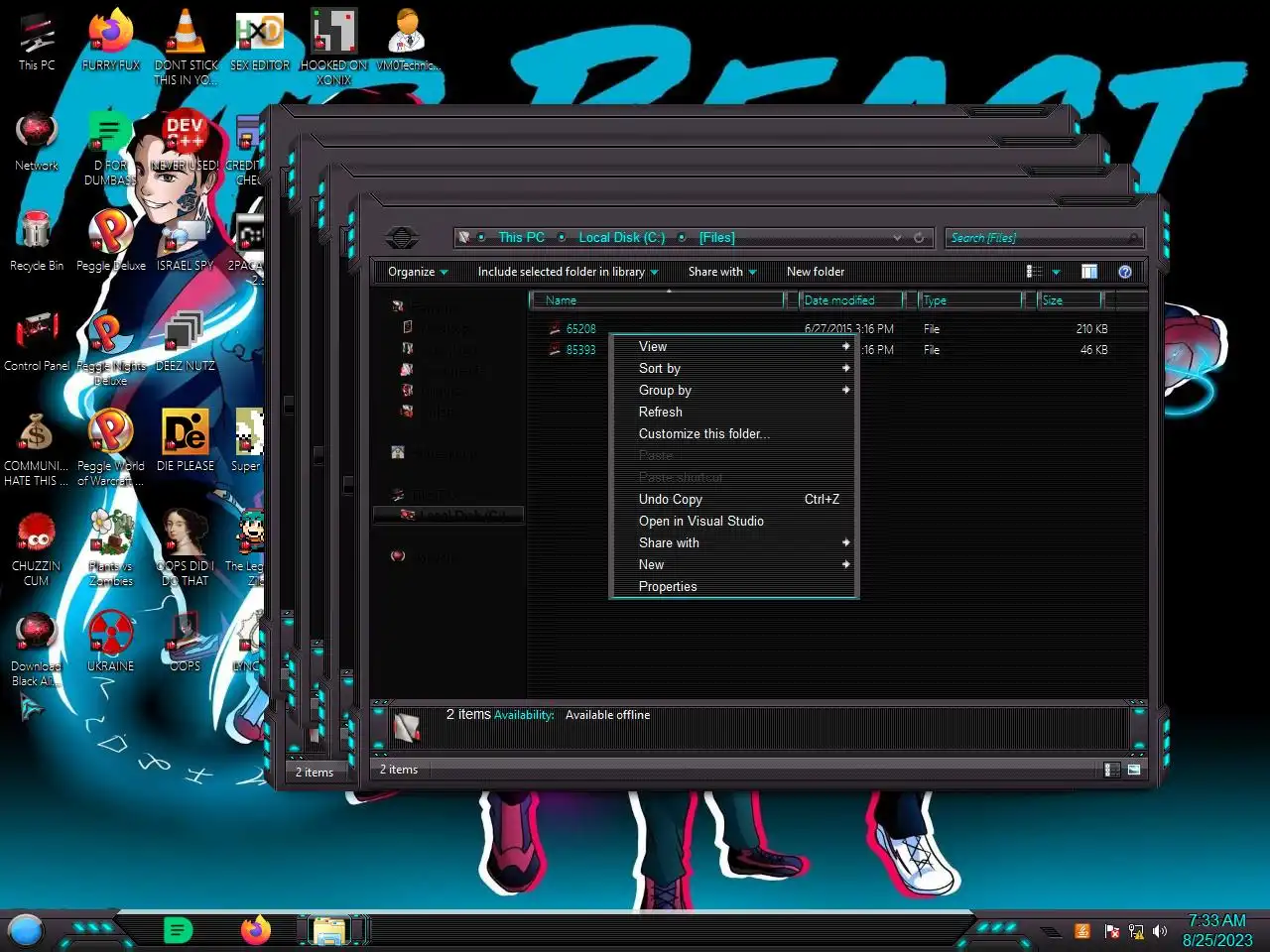Expand the Organize dropdown

pos(418,272)
